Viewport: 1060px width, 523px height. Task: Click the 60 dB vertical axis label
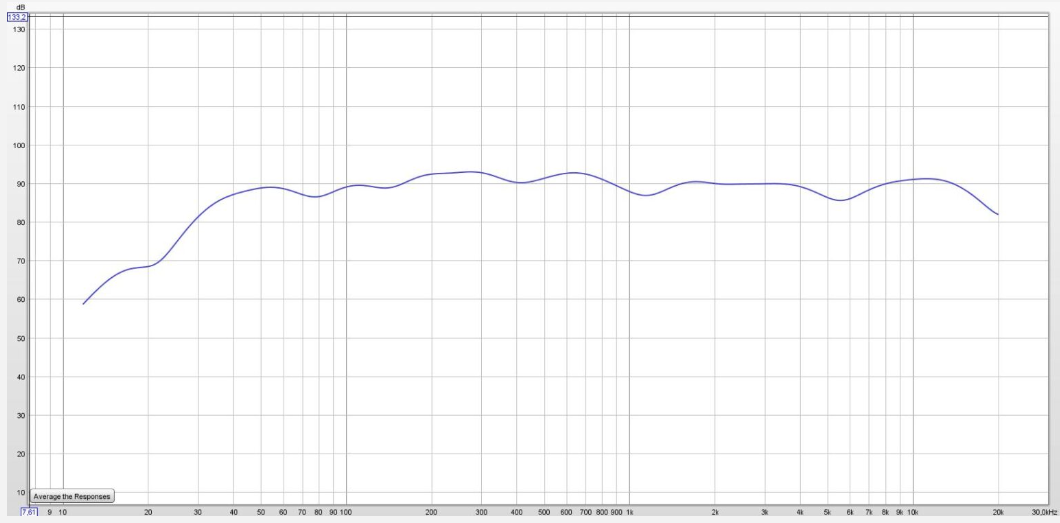tap(20, 299)
